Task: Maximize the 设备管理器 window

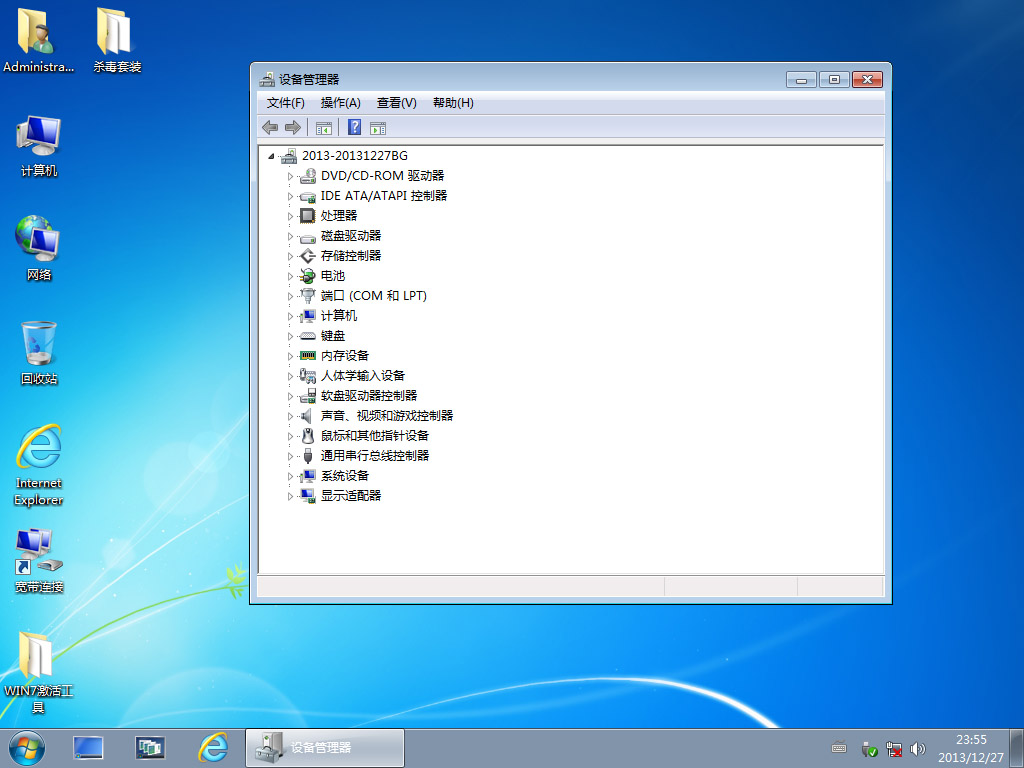Action: click(x=834, y=80)
